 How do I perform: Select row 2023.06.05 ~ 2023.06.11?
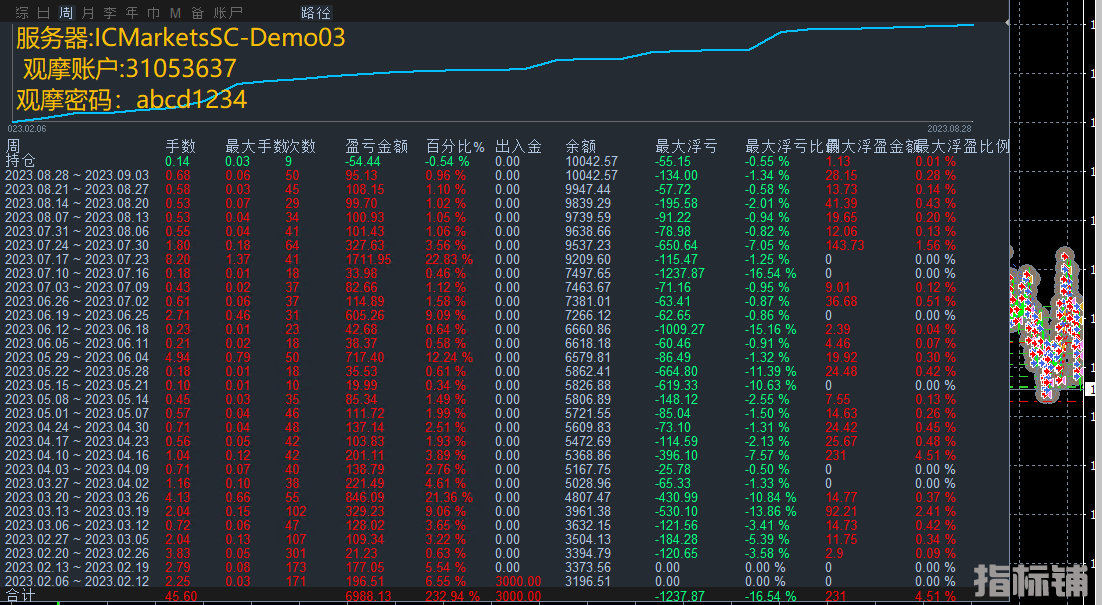pos(77,344)
